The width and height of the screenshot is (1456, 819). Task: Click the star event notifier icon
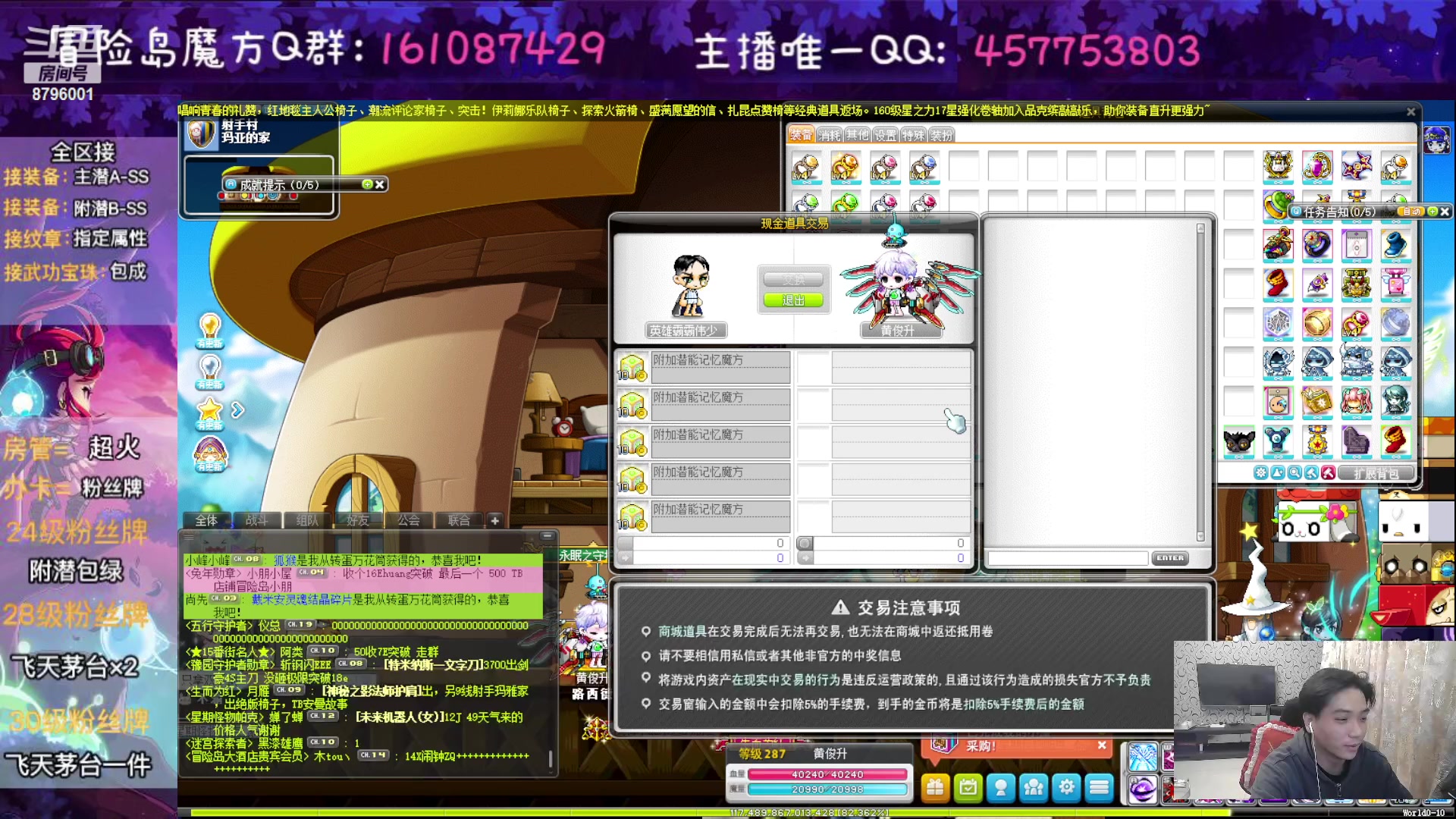coord(210,413)
